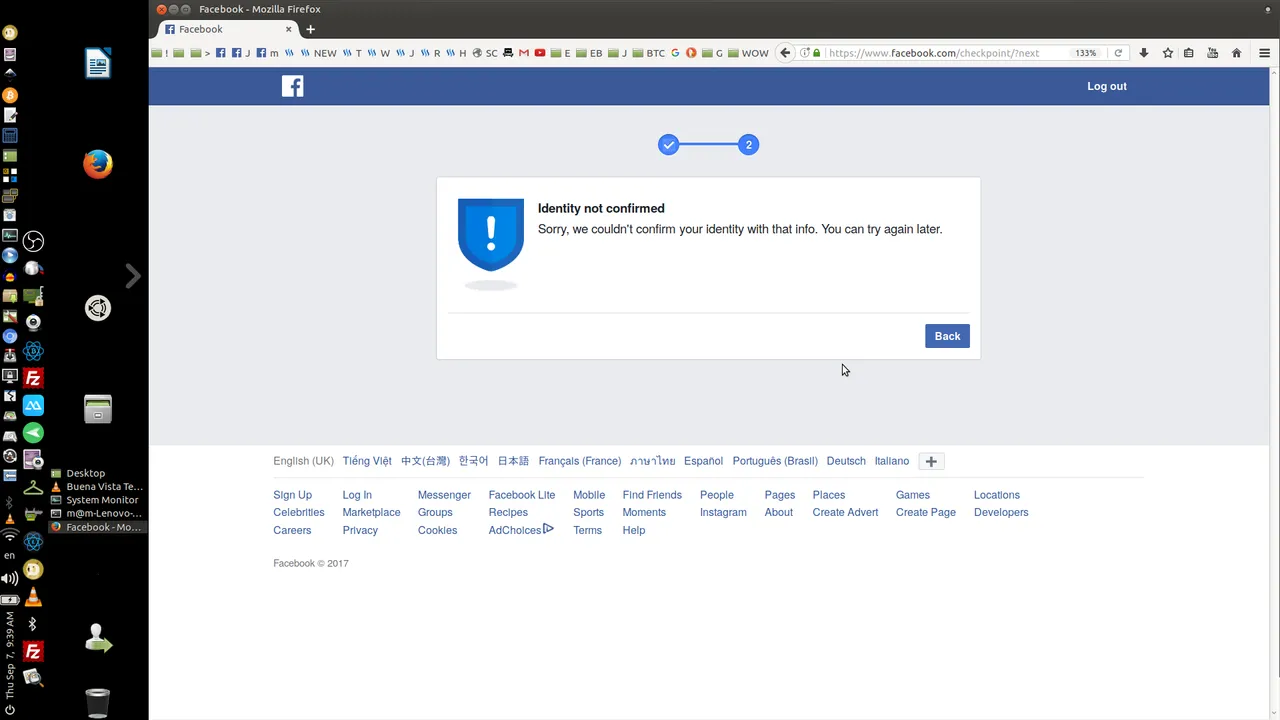Open the Privacy footer link

click(360, 530)
